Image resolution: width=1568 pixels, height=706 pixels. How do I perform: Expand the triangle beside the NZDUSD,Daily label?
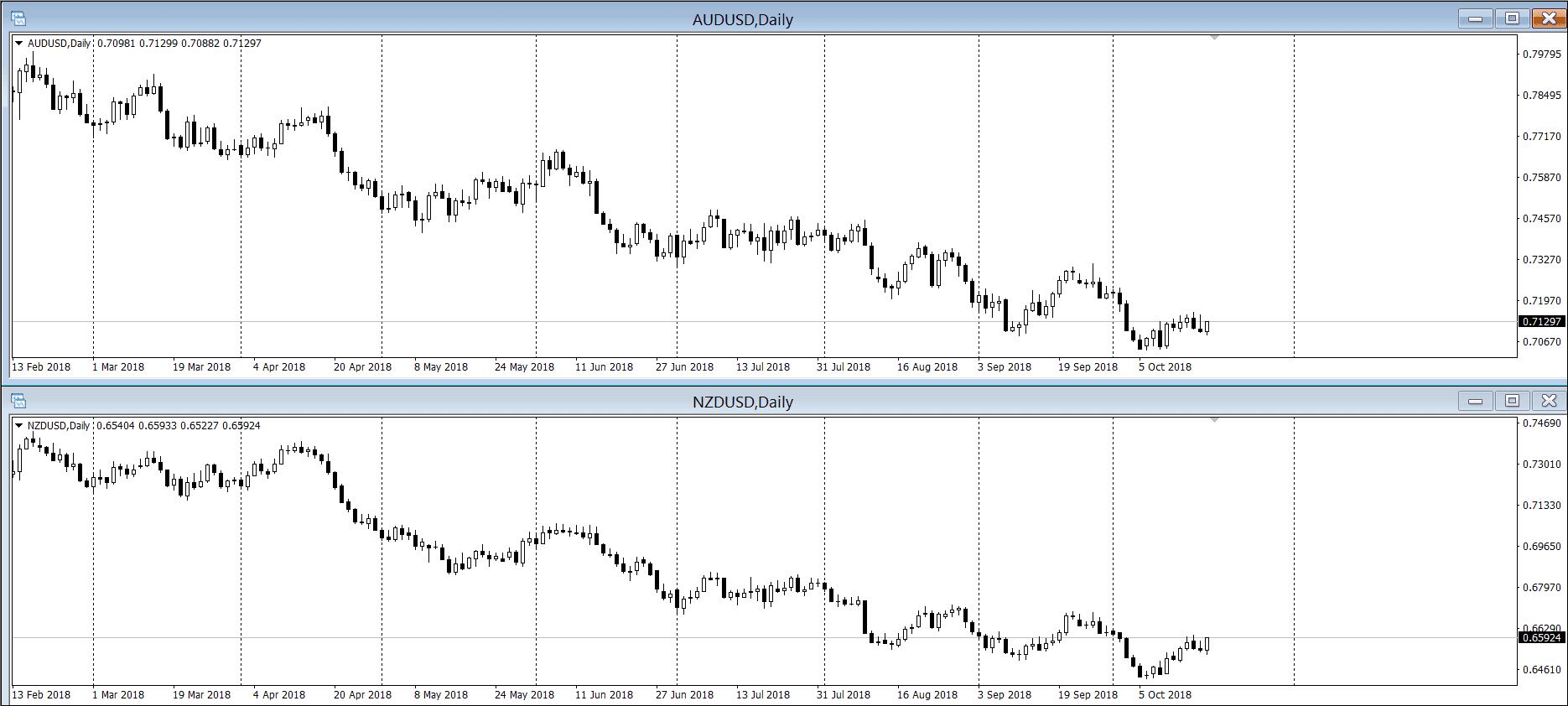pyautogui.click(x=19, y=425)
